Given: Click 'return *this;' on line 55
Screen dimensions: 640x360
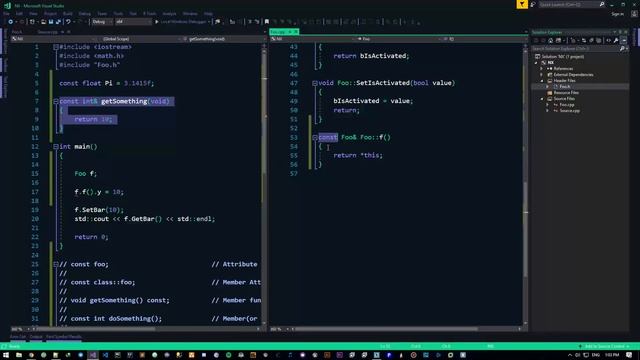Looking at the screenshot, I should pyautogui.click(x=358, y=156).
